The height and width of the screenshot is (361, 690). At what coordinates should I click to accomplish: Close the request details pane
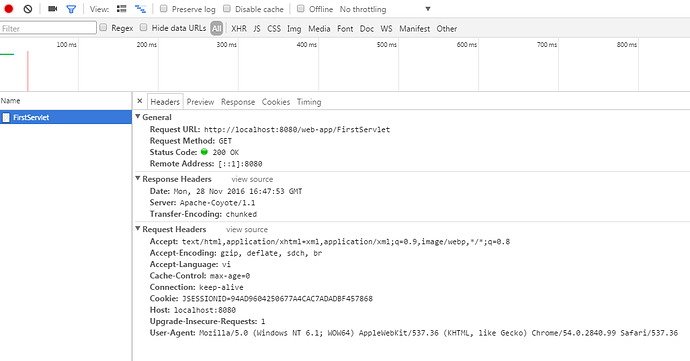click(x=139, y=101)
